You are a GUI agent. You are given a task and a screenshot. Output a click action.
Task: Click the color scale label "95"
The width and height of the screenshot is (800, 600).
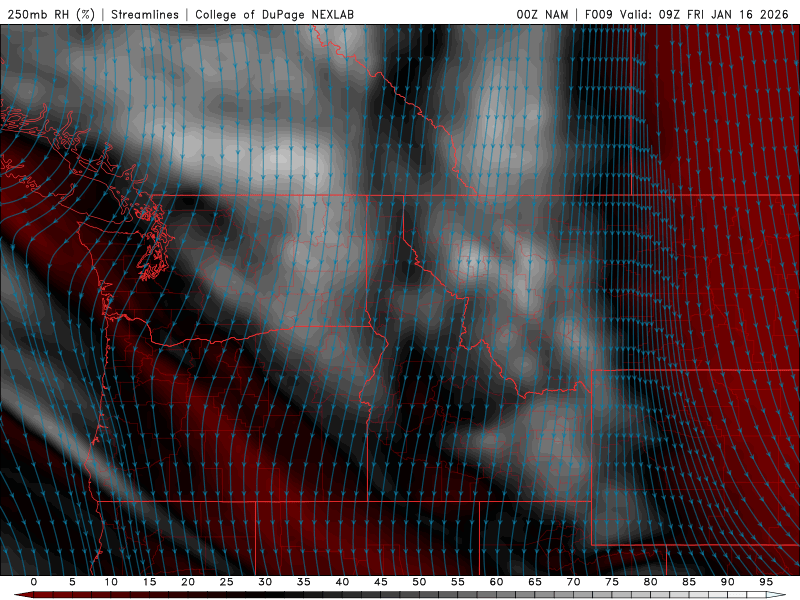(x=766, y=582)
